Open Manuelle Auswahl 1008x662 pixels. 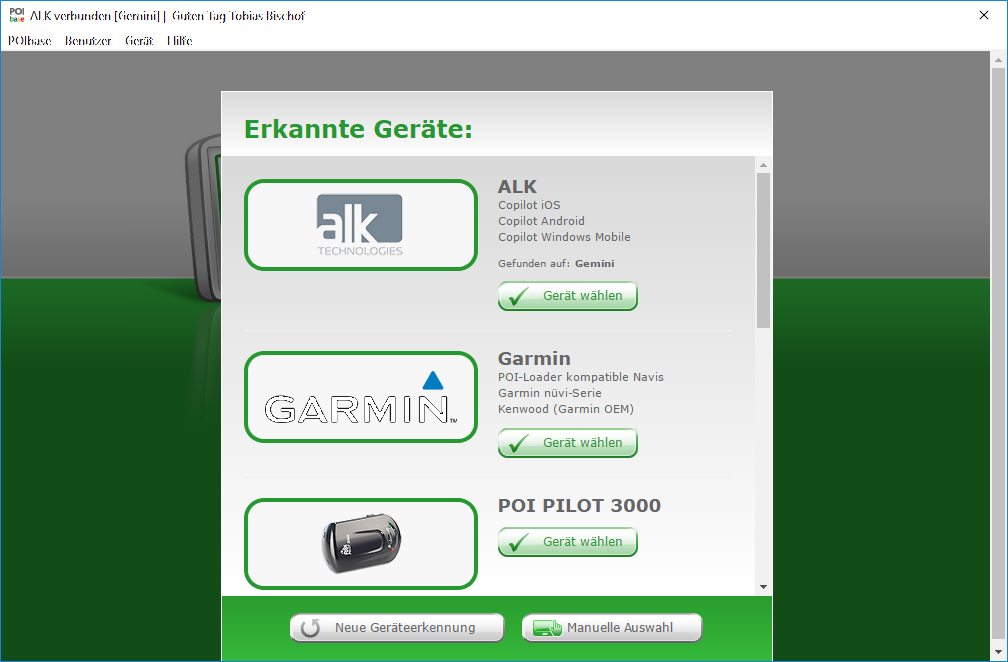coord(612,628)
